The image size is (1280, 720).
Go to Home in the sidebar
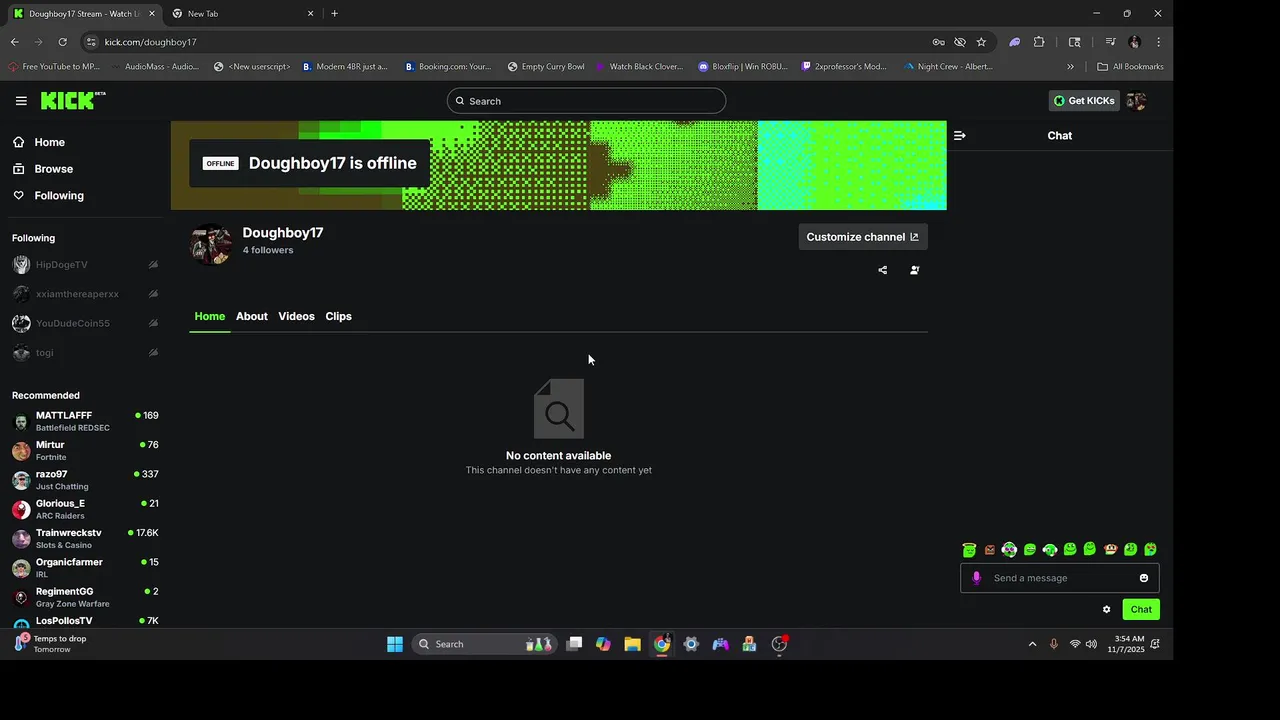40,142
